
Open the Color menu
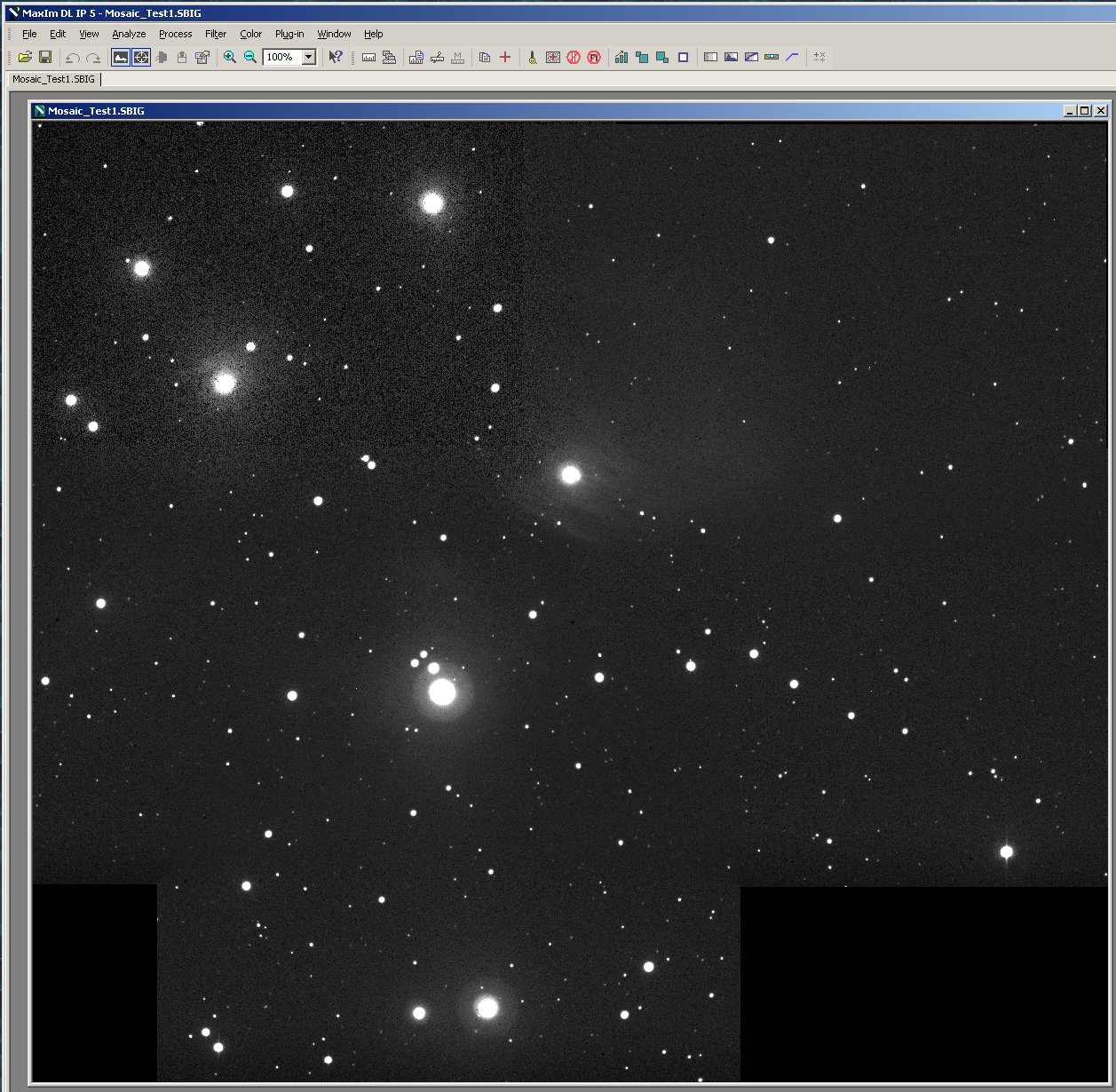pos(251,34)
